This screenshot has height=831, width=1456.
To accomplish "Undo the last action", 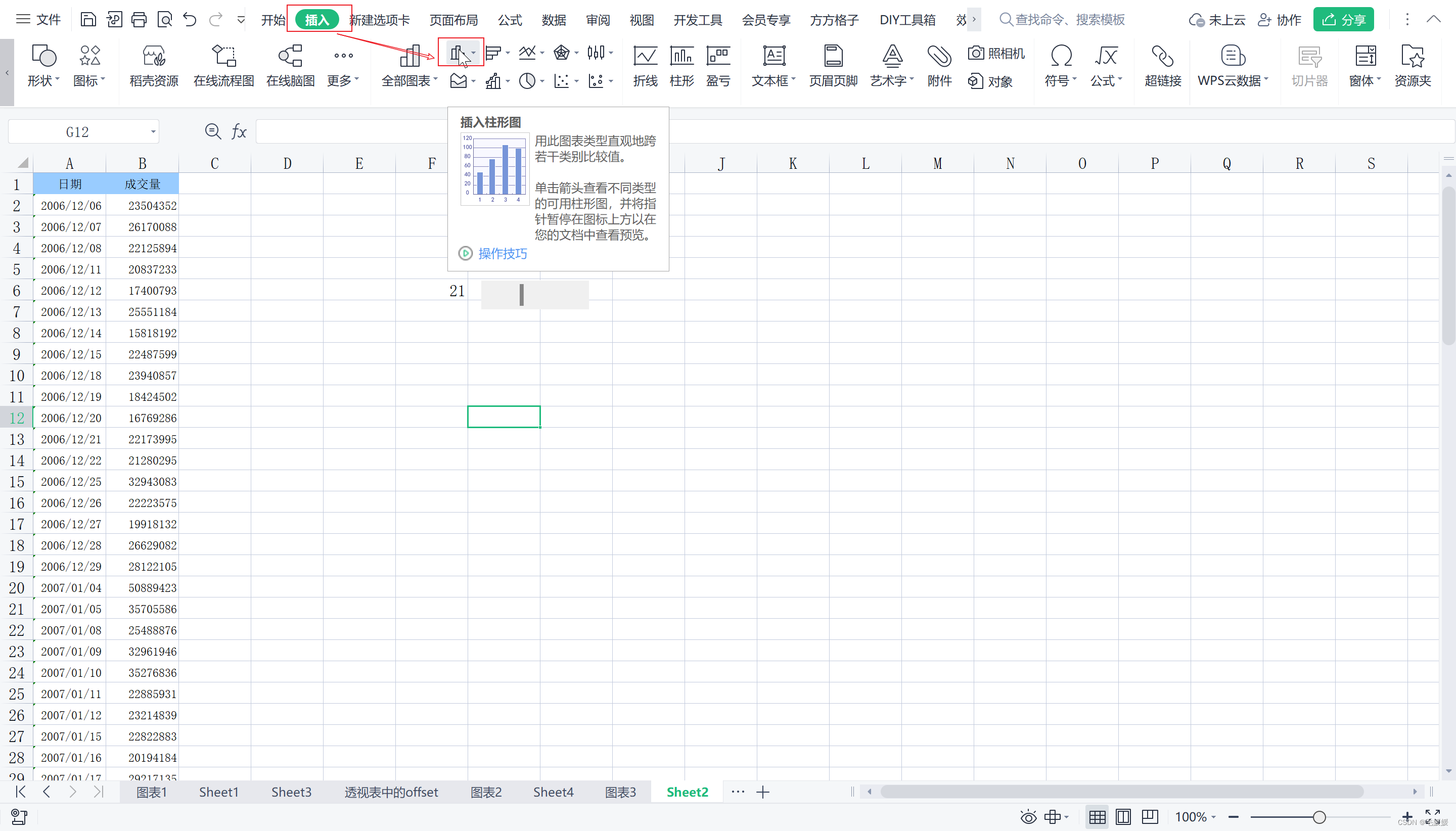I will pyautogui.click(x=190, y=20).
